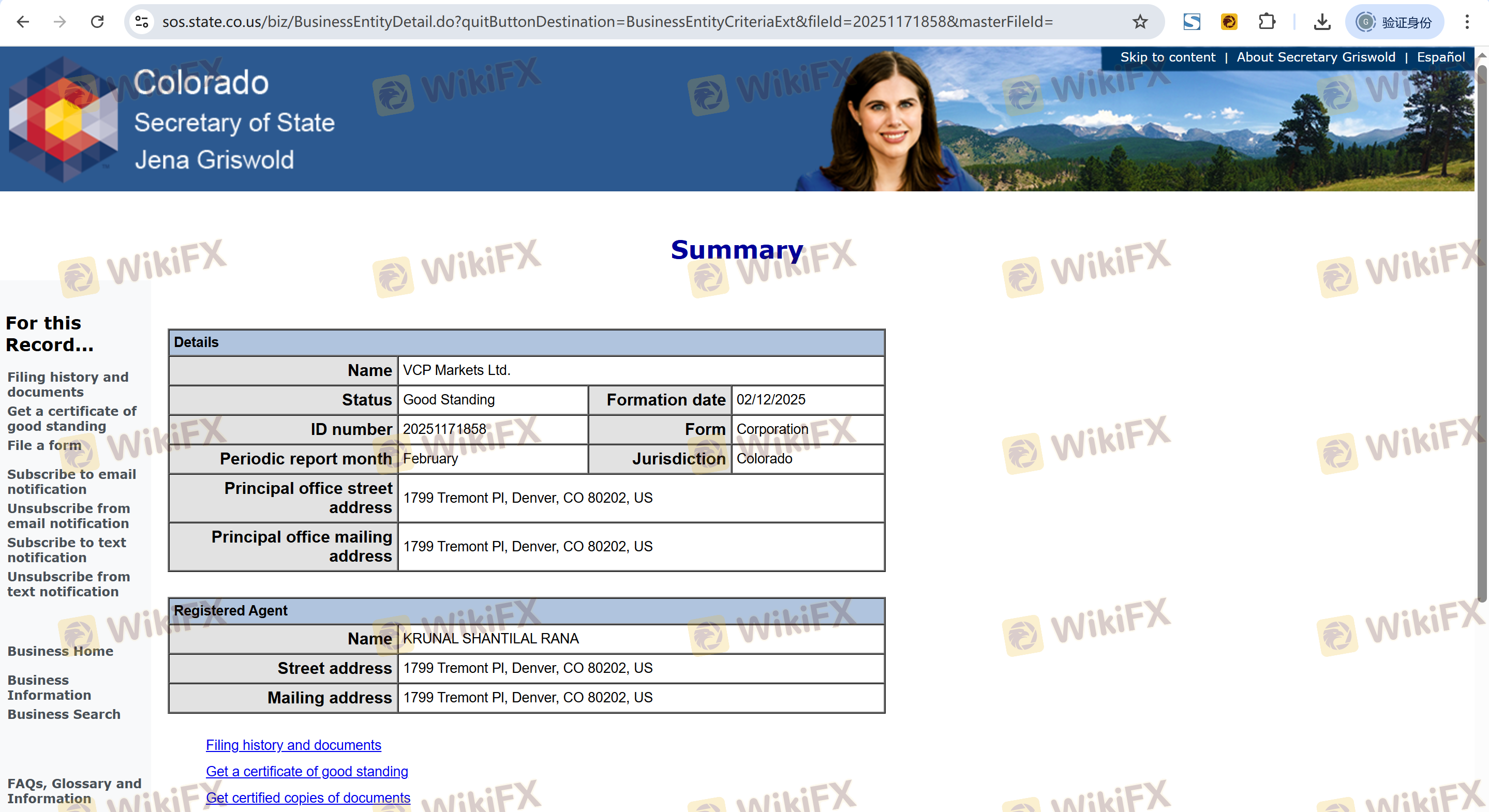Open About Secretary Griswold page

(1316, 57)
